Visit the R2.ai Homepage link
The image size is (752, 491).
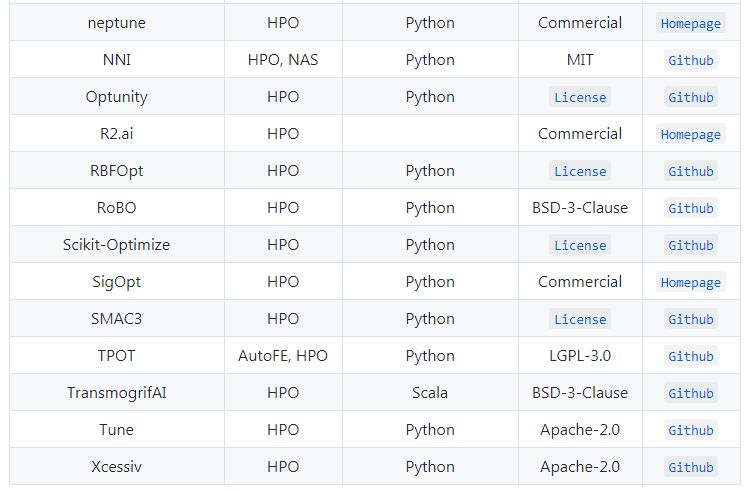tap(691, 134)
